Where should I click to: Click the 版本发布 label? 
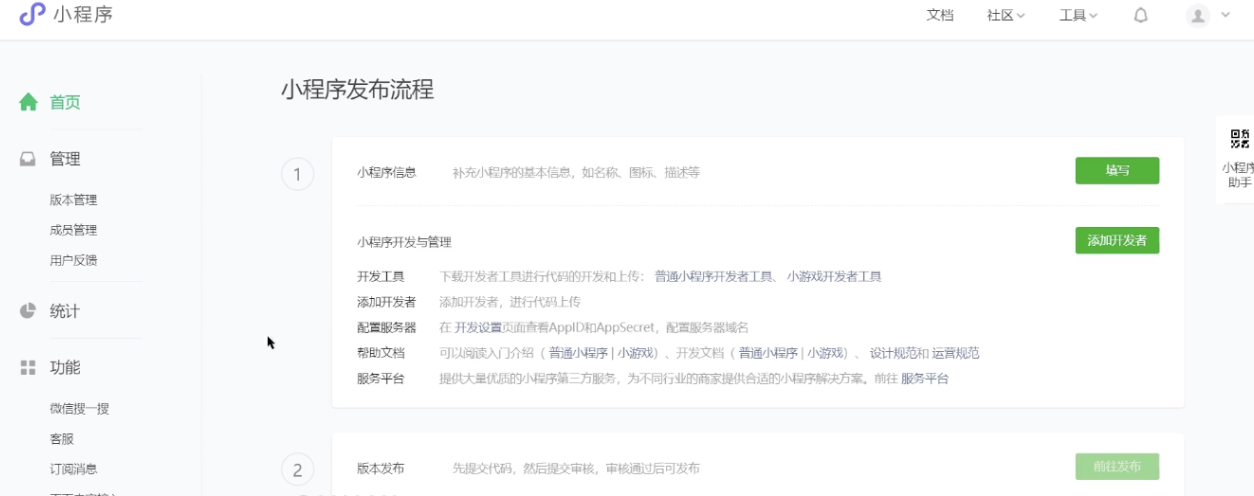click(x=380, y=468)
